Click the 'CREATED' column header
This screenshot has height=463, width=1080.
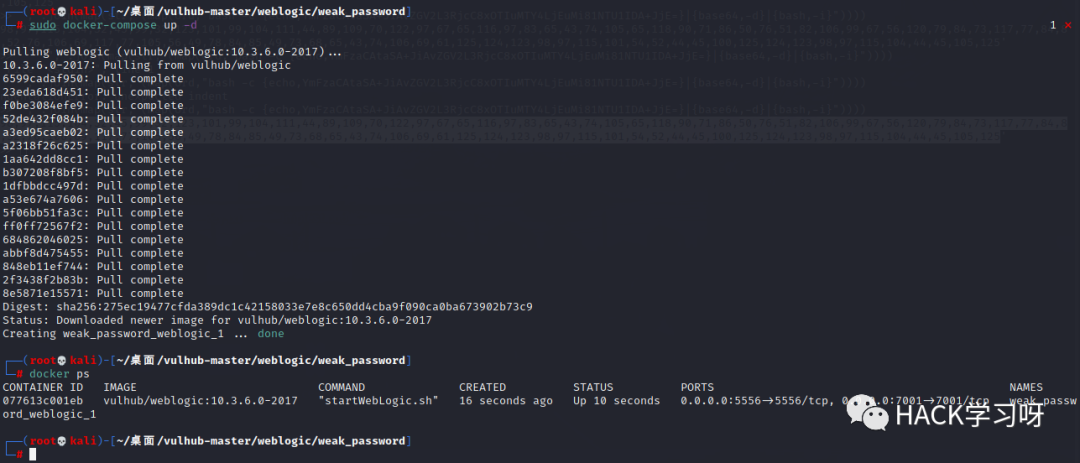(x=483, y=388)
